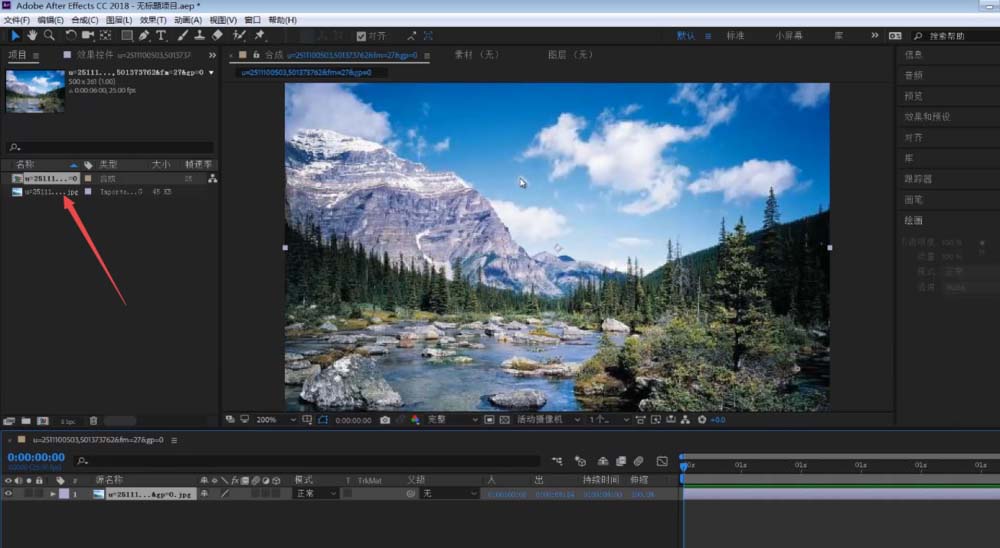Select the Hand tool in the toolbar
This screenshot has height=548, width=1000.
pos(32,35)
